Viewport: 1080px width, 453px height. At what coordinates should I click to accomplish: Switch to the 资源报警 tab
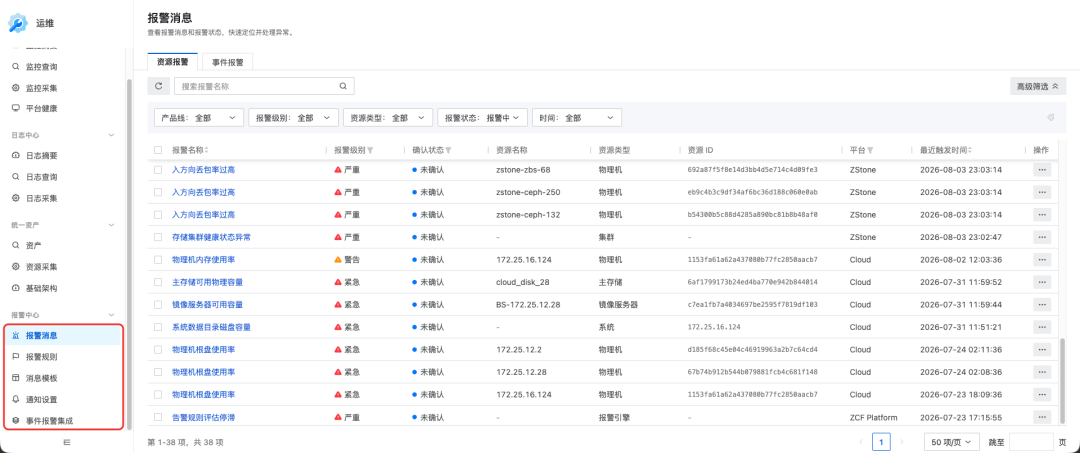point(173,61)
